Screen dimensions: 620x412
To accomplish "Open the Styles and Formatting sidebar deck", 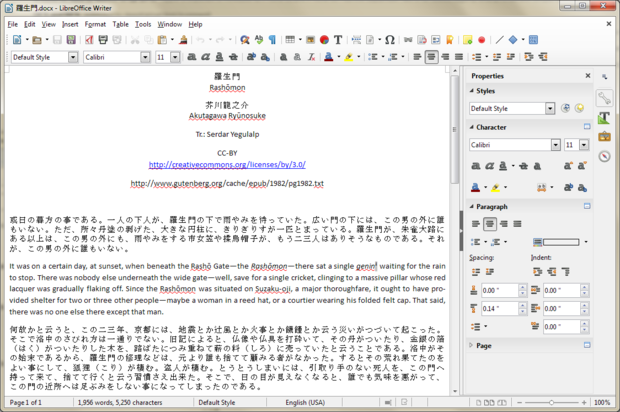I will click(604, 118).
